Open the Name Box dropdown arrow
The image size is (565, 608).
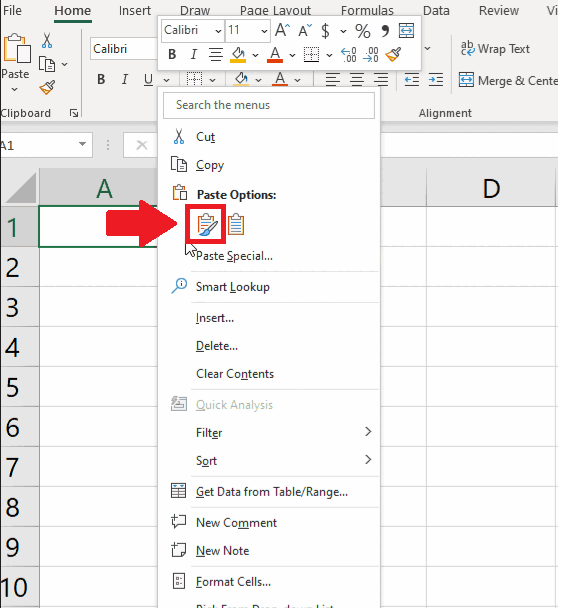point(82,144)
